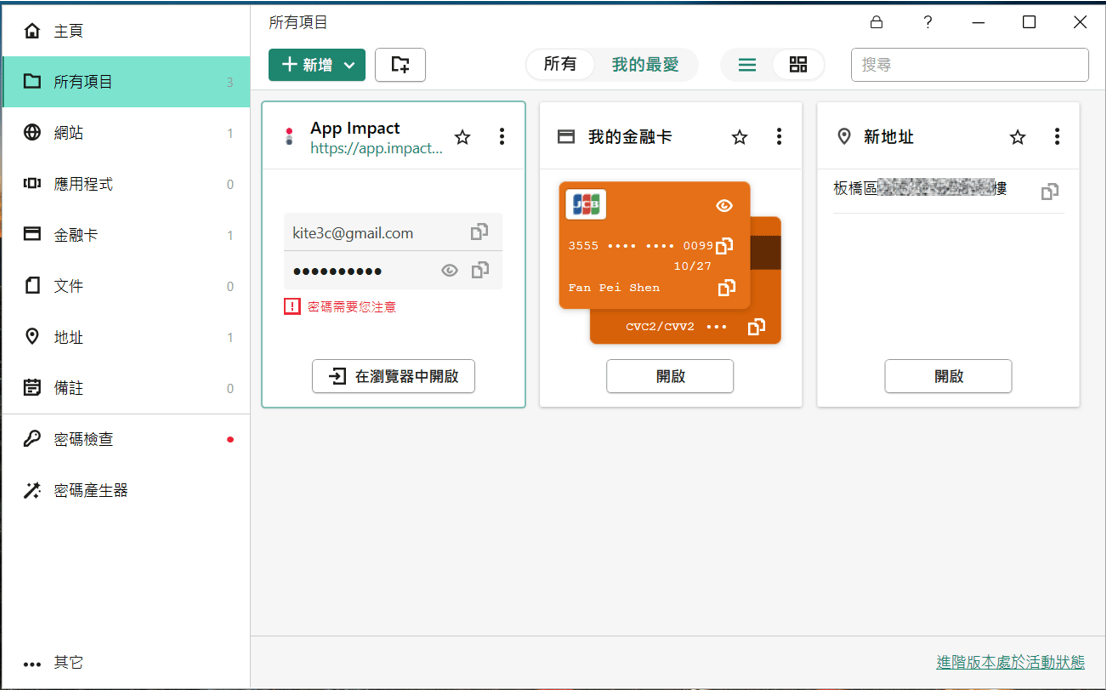Show hidden card details with eye icon
Viewport: 1107px width, 690px height.
(725, 206)
